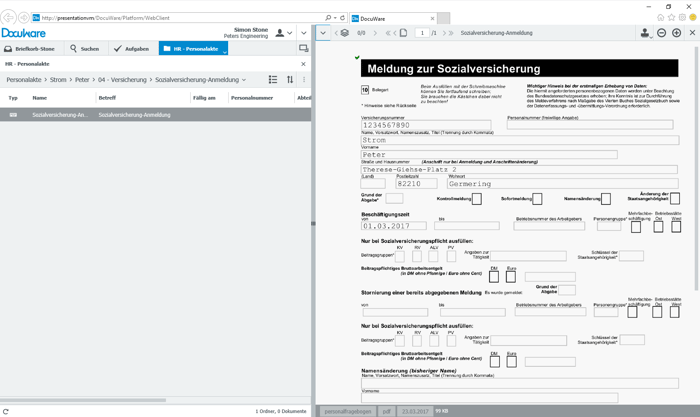Open the stamp tool in viewer toolbar
This screenshot has height=417, width=700.
point(645,33)
